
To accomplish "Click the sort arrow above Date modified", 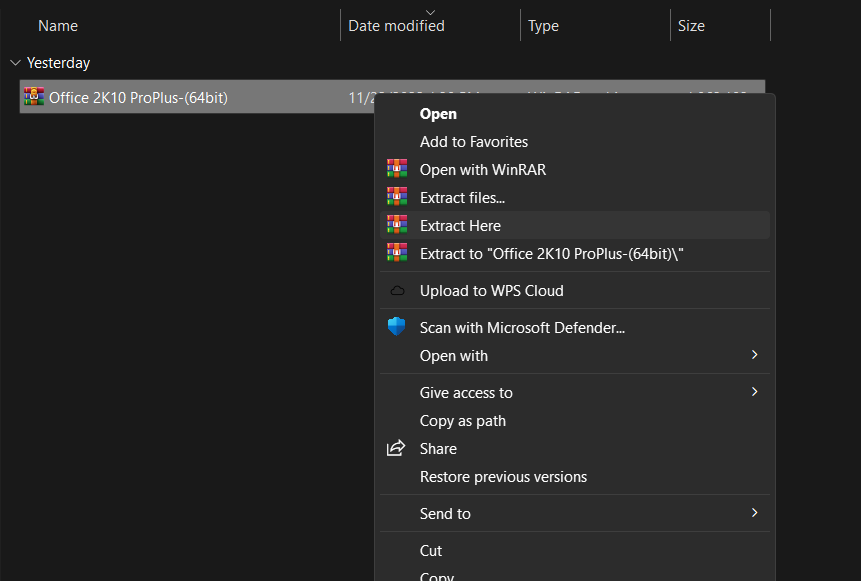I will point(430,12).
